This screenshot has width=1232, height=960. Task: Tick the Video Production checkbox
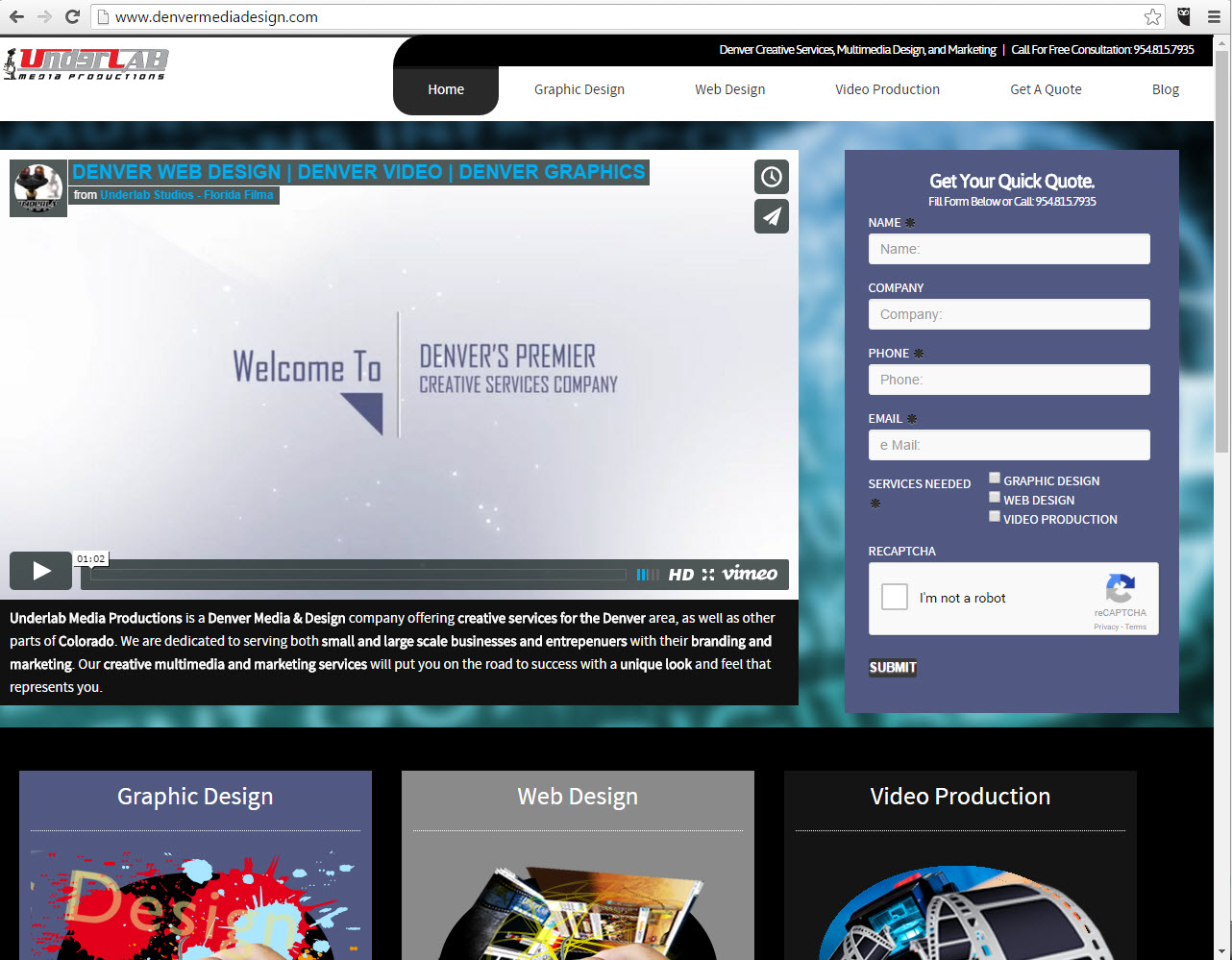[995, 517]
